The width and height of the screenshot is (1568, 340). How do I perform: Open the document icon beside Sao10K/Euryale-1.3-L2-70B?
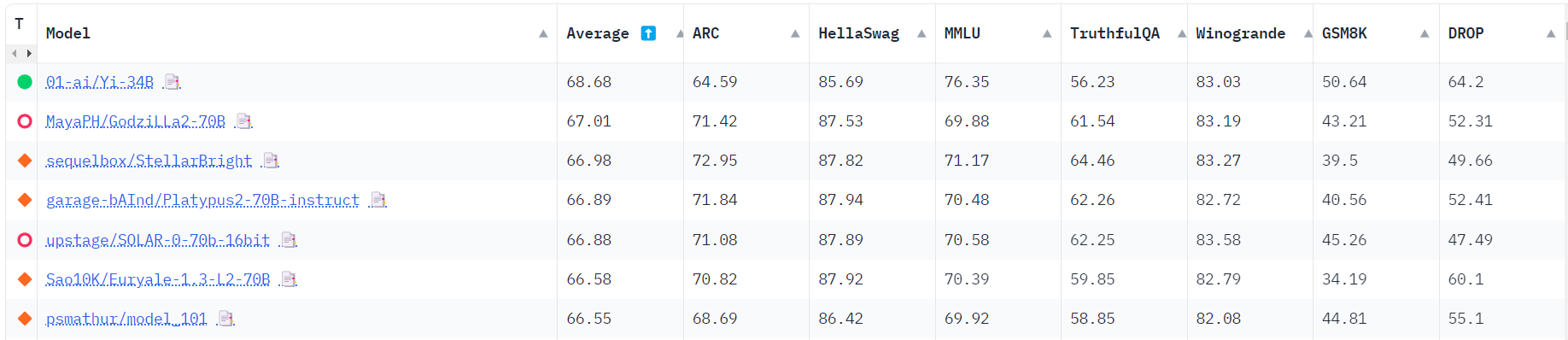point(289,279)
